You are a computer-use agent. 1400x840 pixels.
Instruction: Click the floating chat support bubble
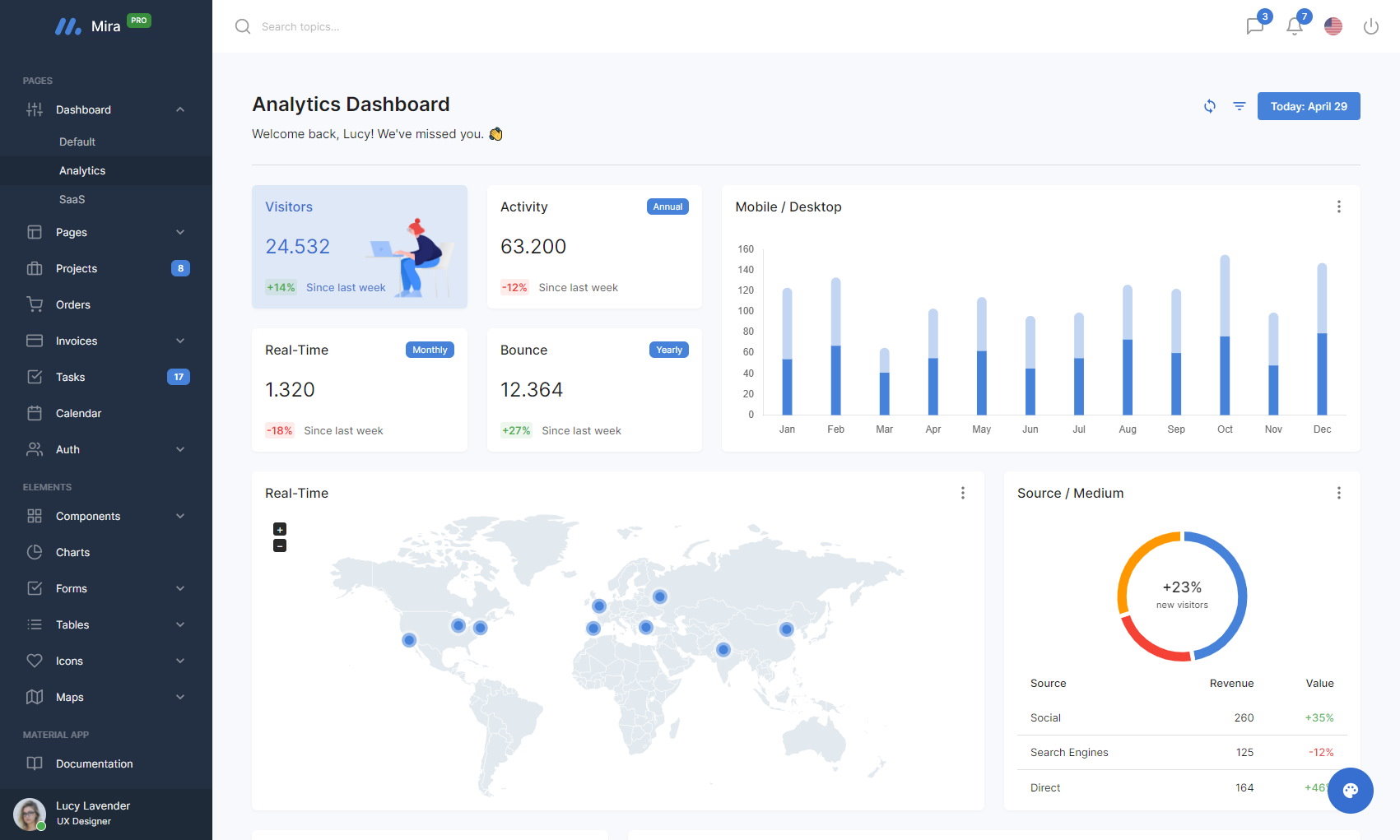point(1350,791)
